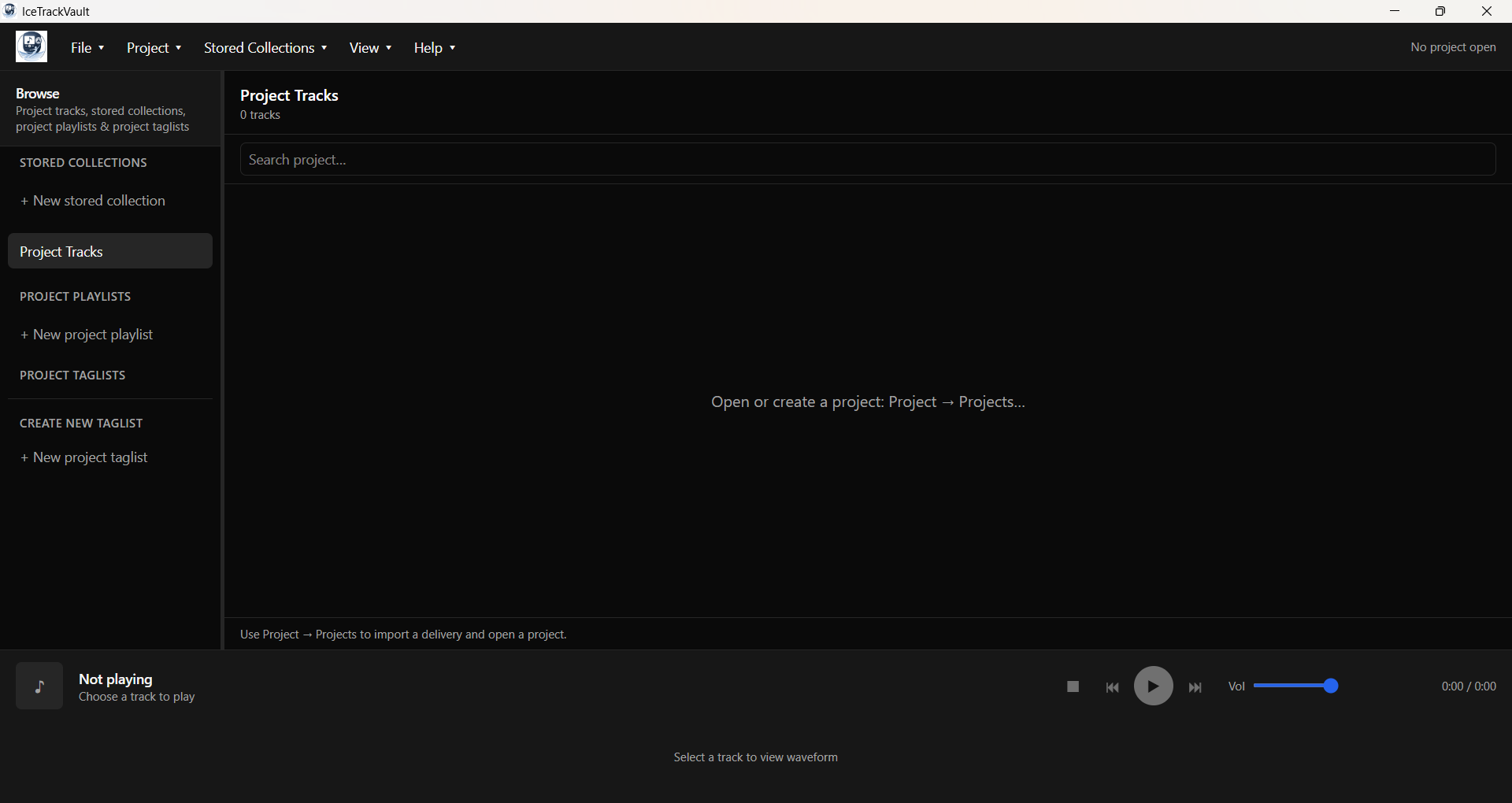The width and height of the screenshot is (1512, 803).
Task: Close the IceTrackVault window
Action: click(x=1487, y=11)
